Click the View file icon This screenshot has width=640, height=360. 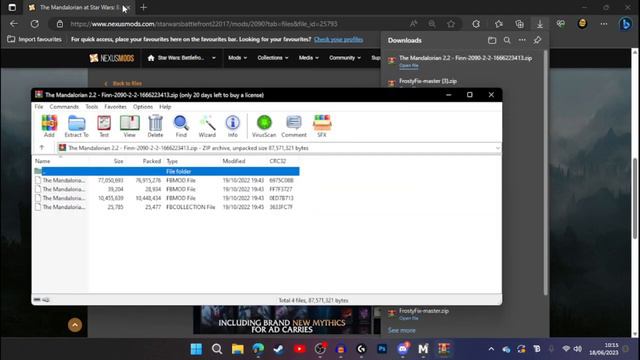pos(129,126)
